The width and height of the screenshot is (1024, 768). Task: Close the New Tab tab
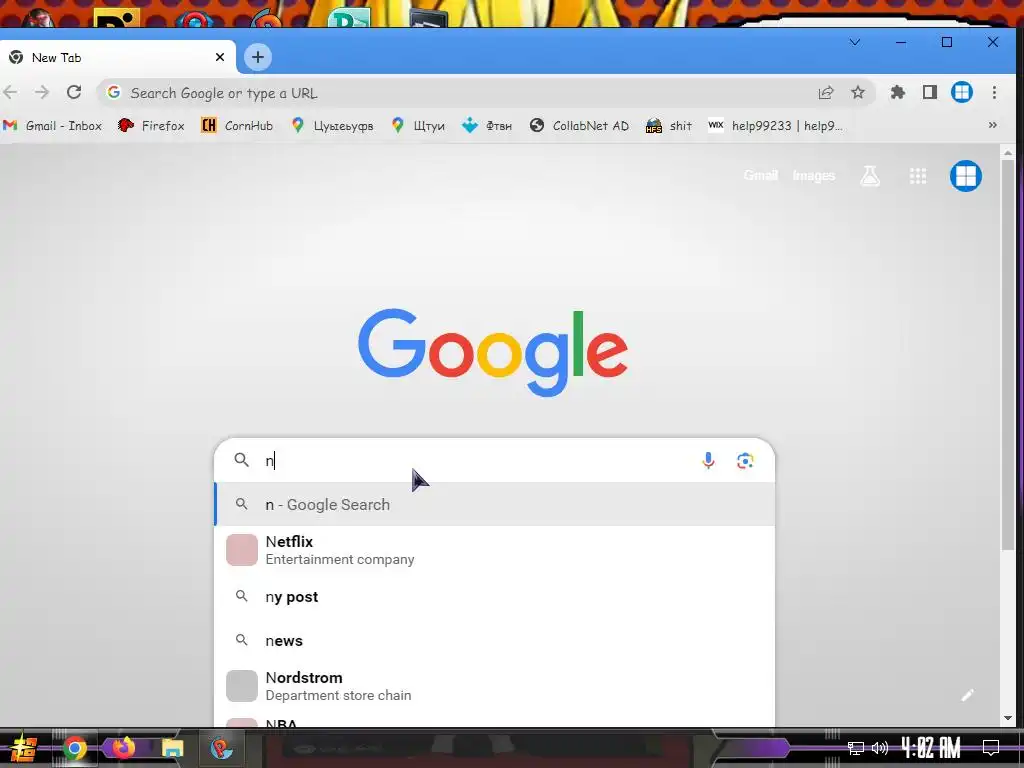click(x=220, y=57)
